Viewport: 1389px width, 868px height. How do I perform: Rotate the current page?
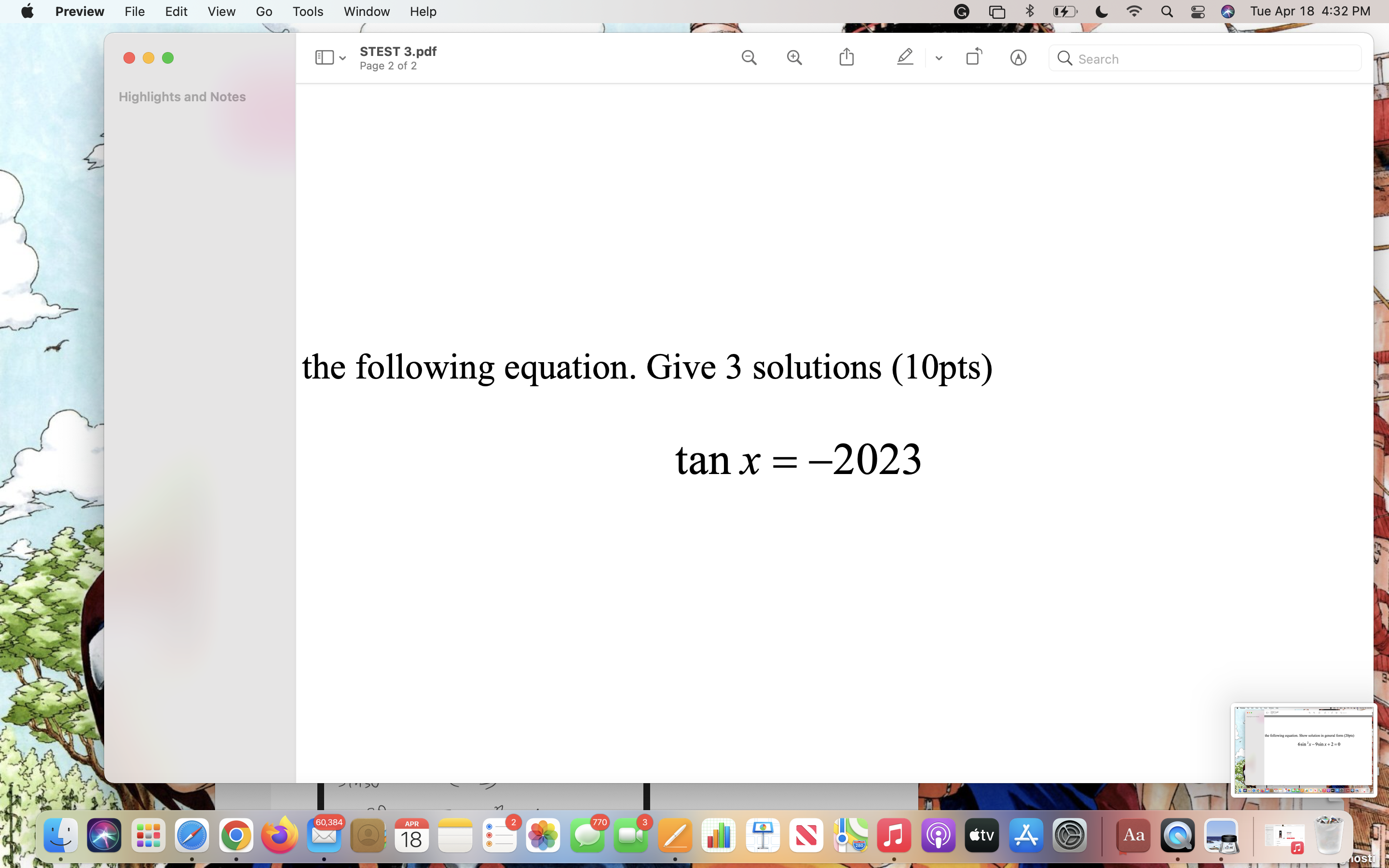pos(973,57)
